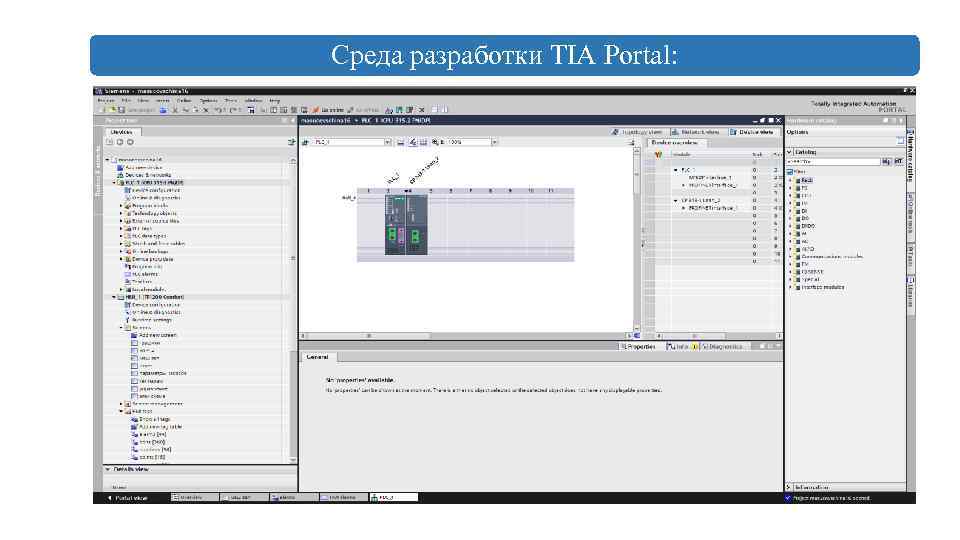Click the network overview icon left of device selector
This screenshot has height=540, width=960.
(x=306, y=142)
